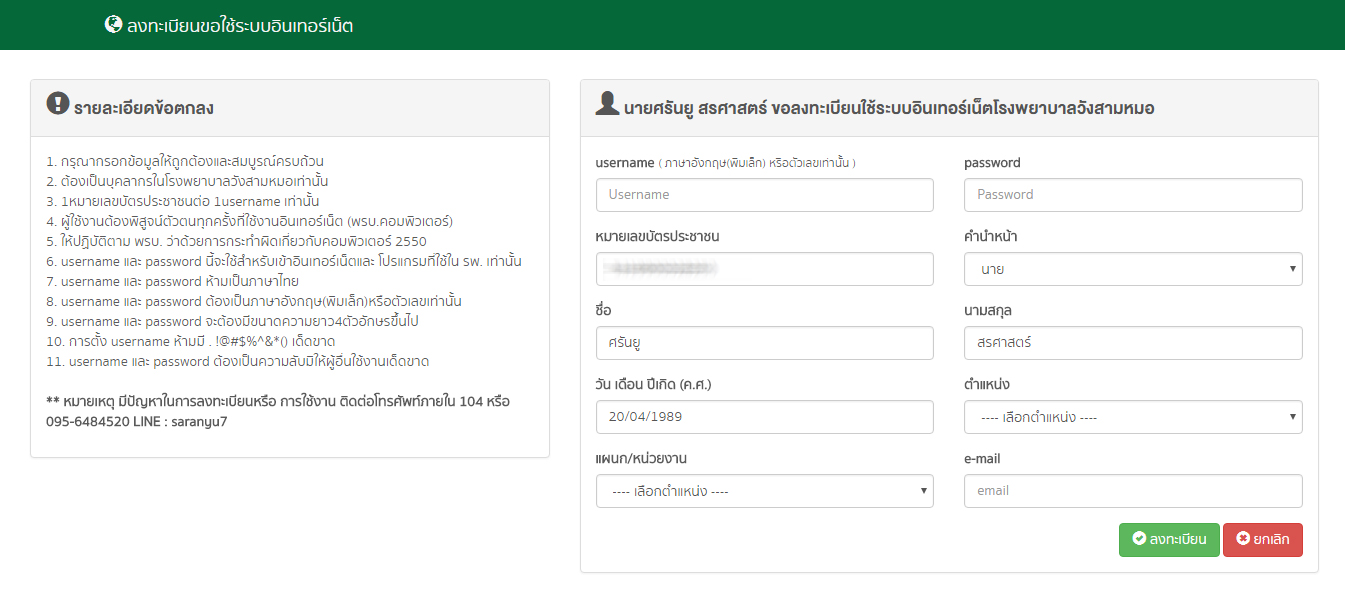Click the ชื่อ first name field
Image resolution: width=1345 pixels, height=590 pixels.
coord(764,343)
